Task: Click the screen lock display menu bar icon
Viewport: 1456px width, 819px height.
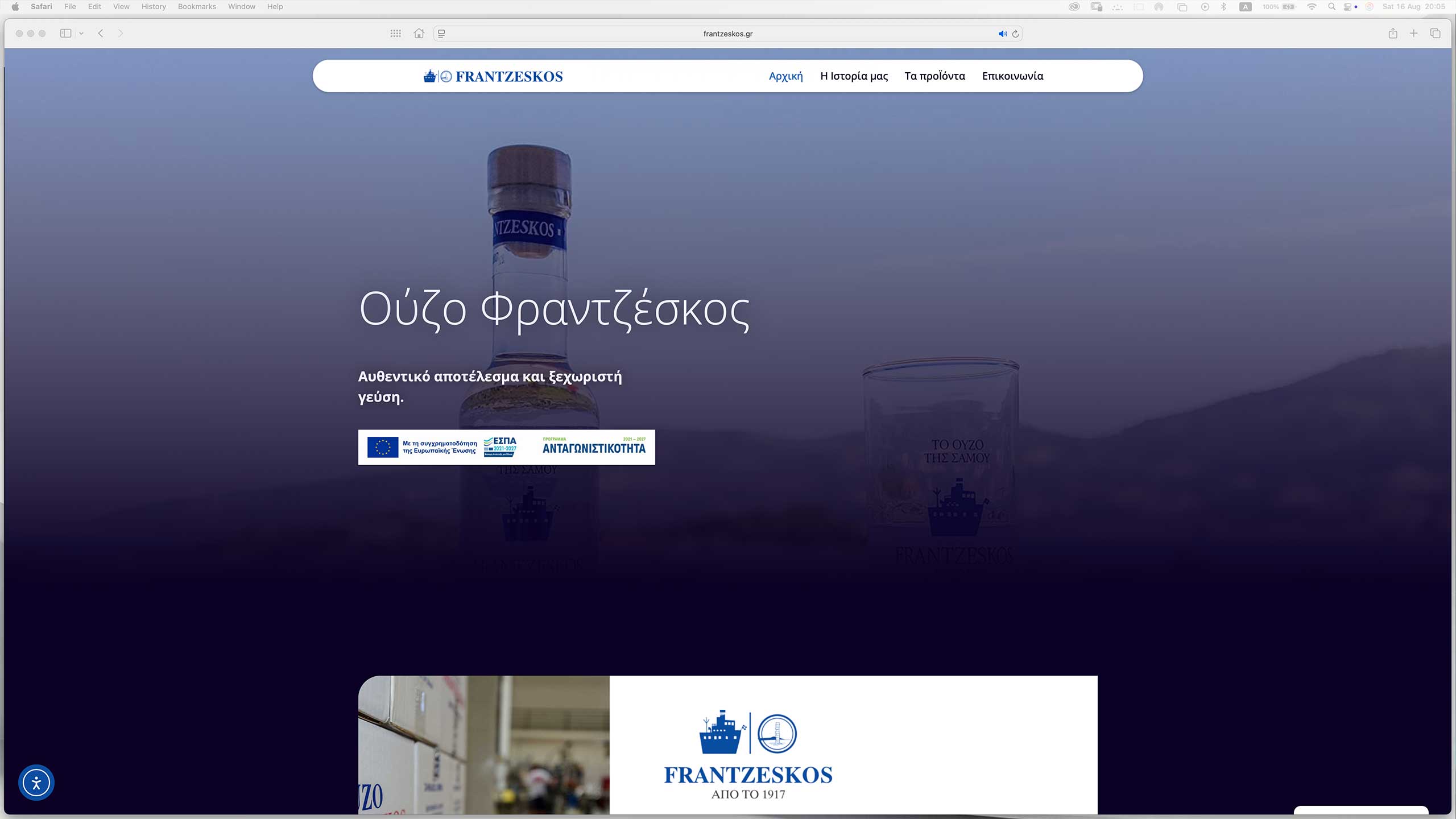Action: click(1097, 7)
